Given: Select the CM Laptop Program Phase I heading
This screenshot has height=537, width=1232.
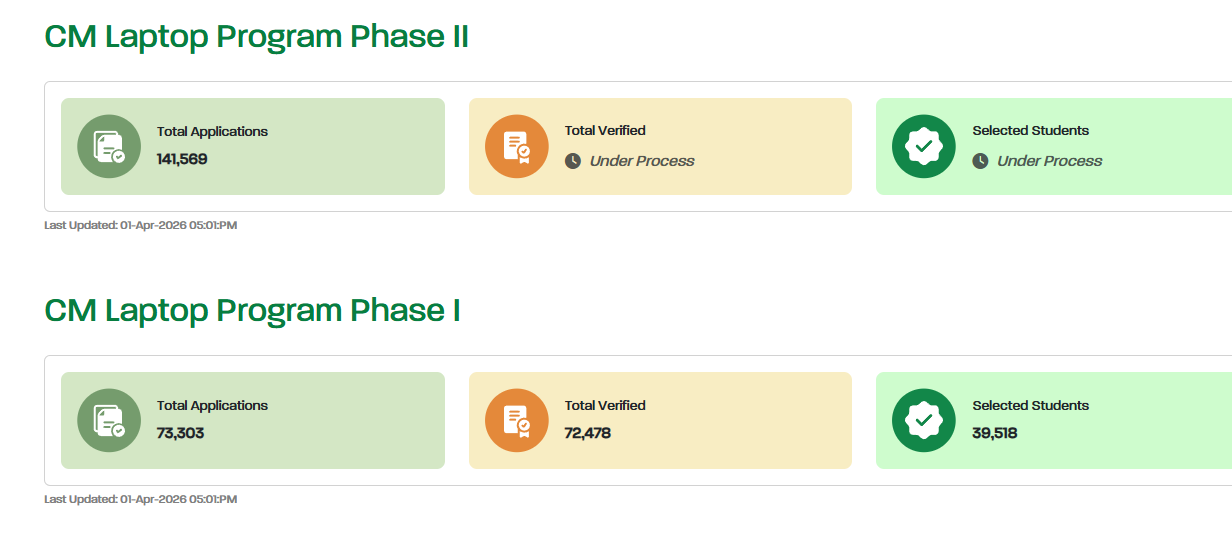Looking at the screenshot, I should (253, 311).
